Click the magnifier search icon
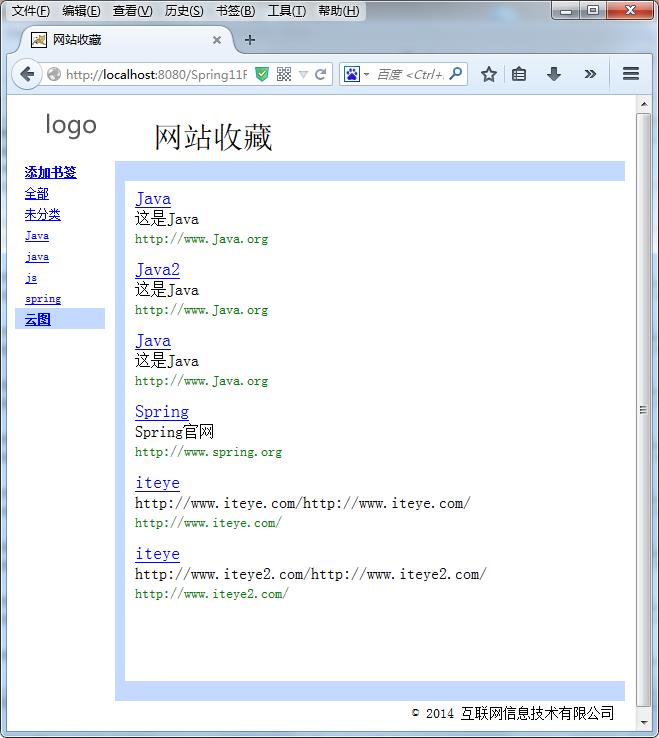This screenshot has height=738, width=659. coord(456,73)
